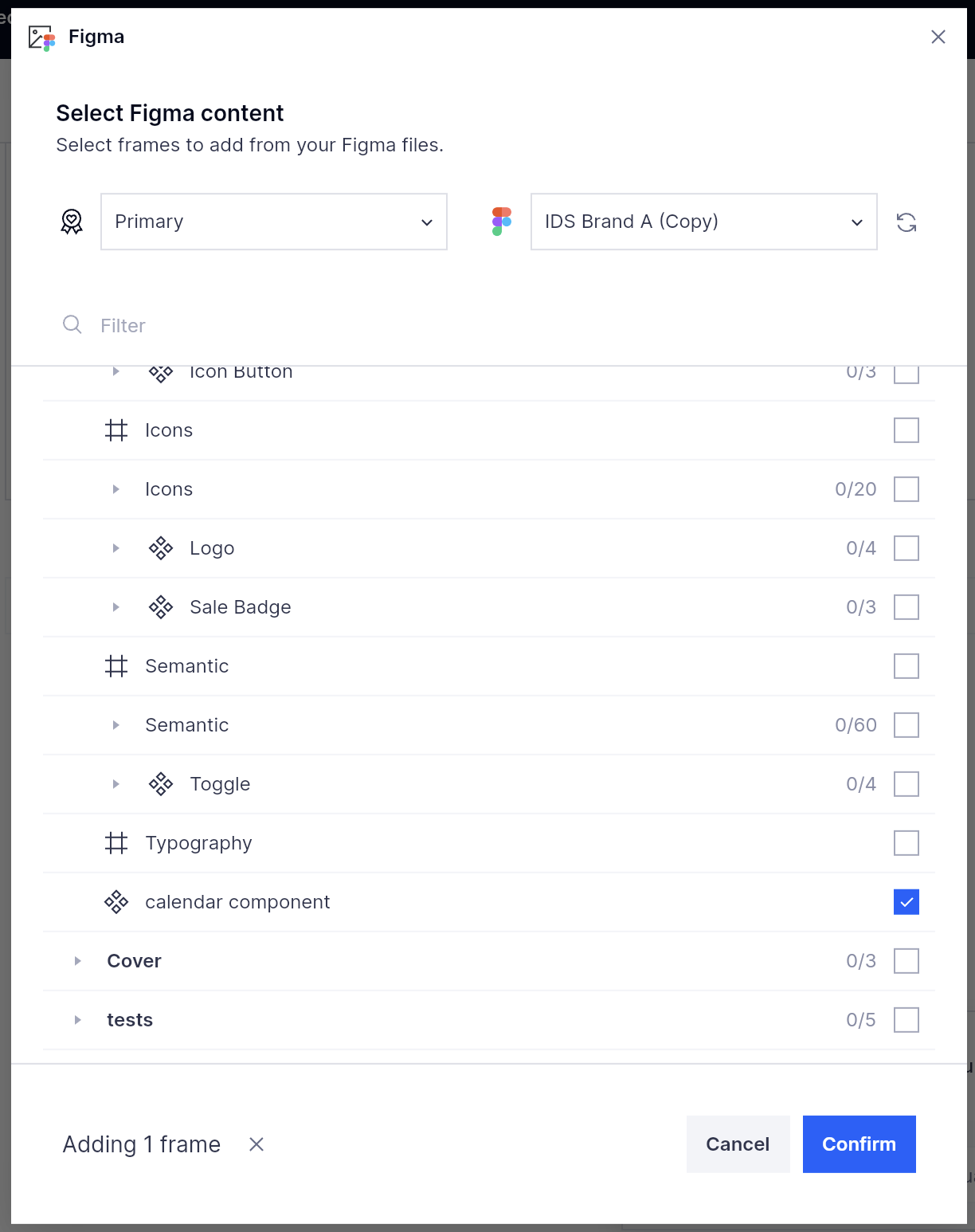The width and height of the screenshot is (975, 1232).
Task: Click the component icon beside calendar component
Action: (x=116, y=901)
